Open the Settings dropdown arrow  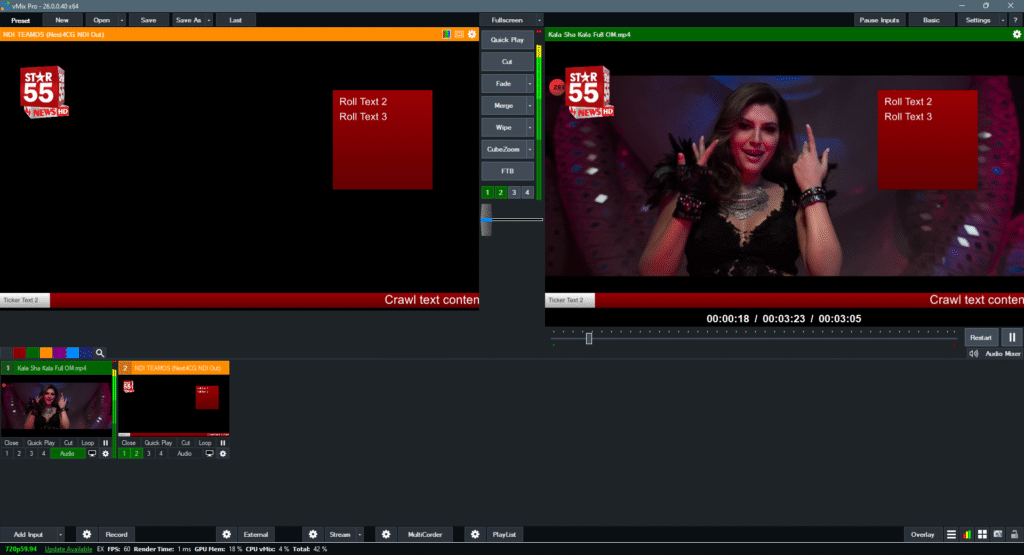coord(1003,20)
